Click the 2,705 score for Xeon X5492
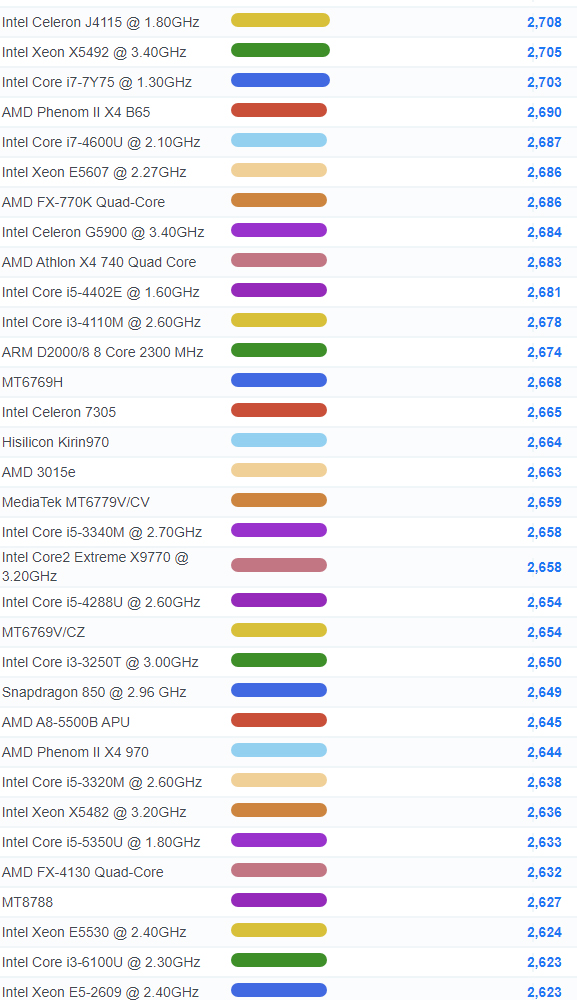This screenshot has height=1000, width=577. click(544, 52)
